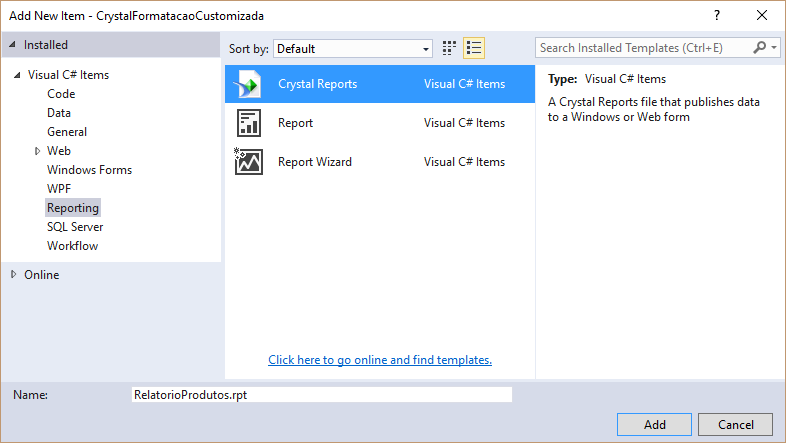This screenshot has width=786, height=443.
Task: Select the Windows Forms category
Action: point(89,170)
